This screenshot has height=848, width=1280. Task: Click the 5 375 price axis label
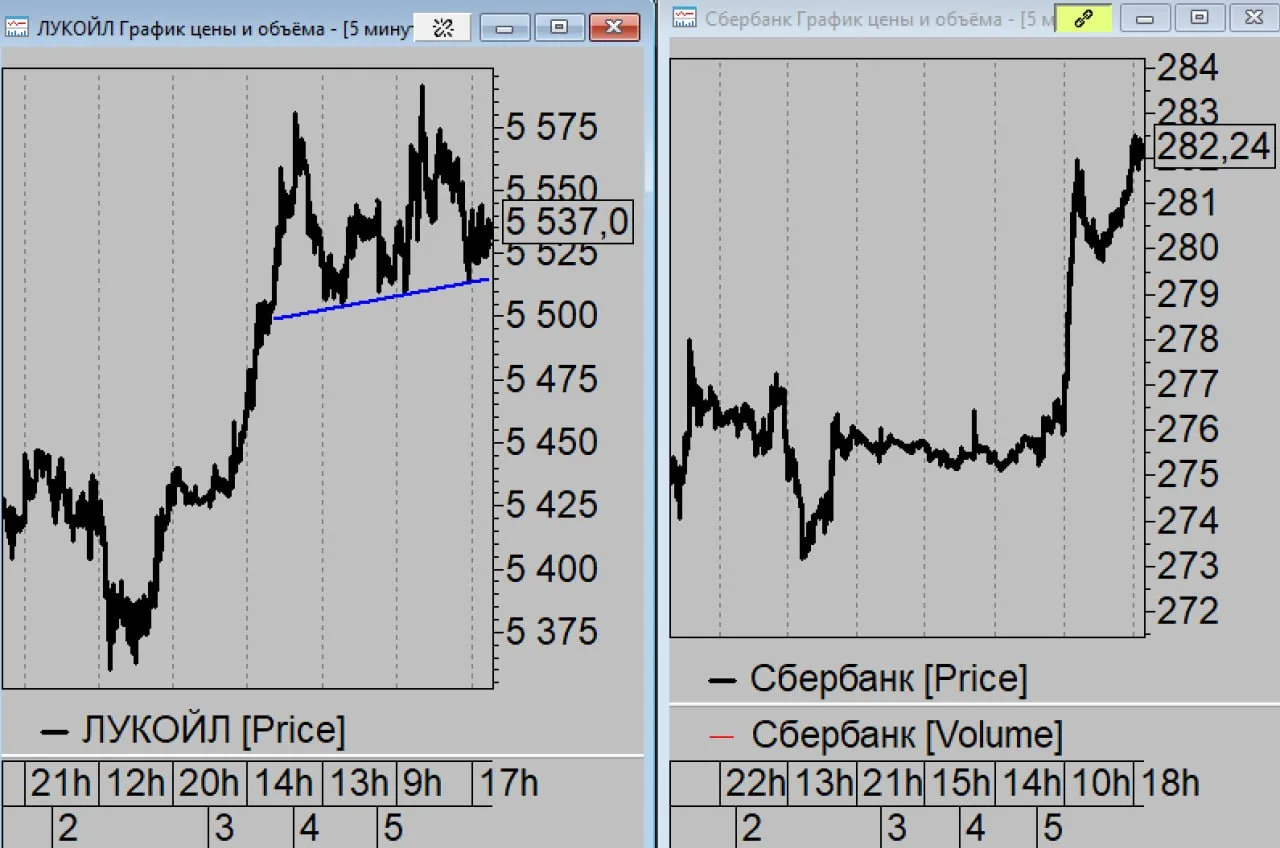click(x=552, y=632)
